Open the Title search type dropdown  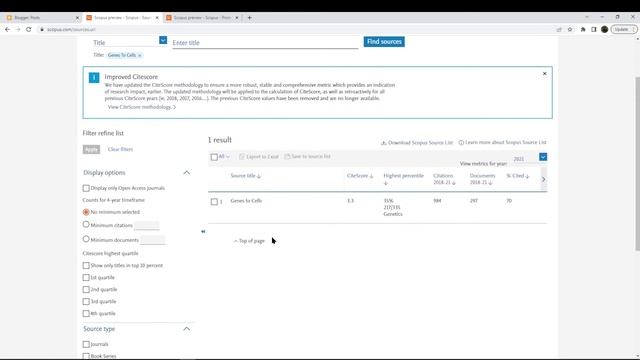click(163, 40)
